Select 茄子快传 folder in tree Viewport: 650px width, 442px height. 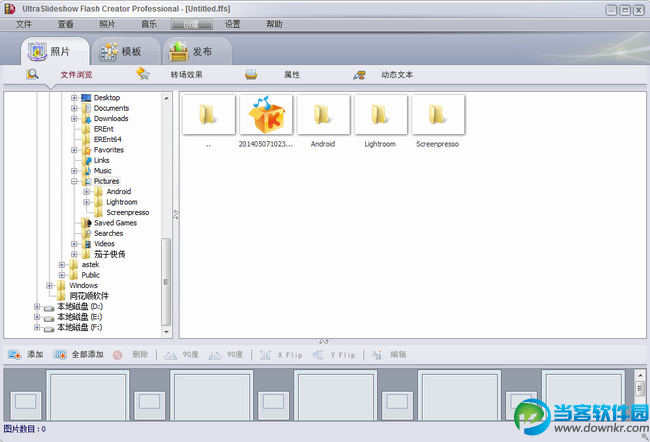tap(109, 254)
